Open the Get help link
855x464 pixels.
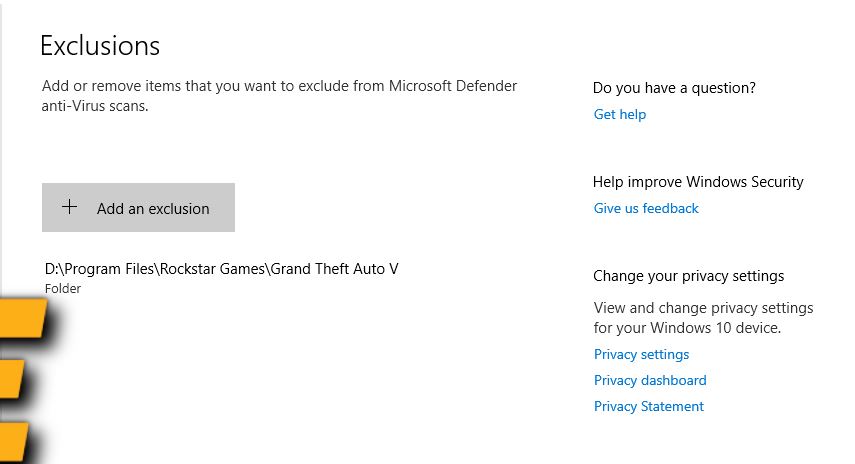[619, 114]
